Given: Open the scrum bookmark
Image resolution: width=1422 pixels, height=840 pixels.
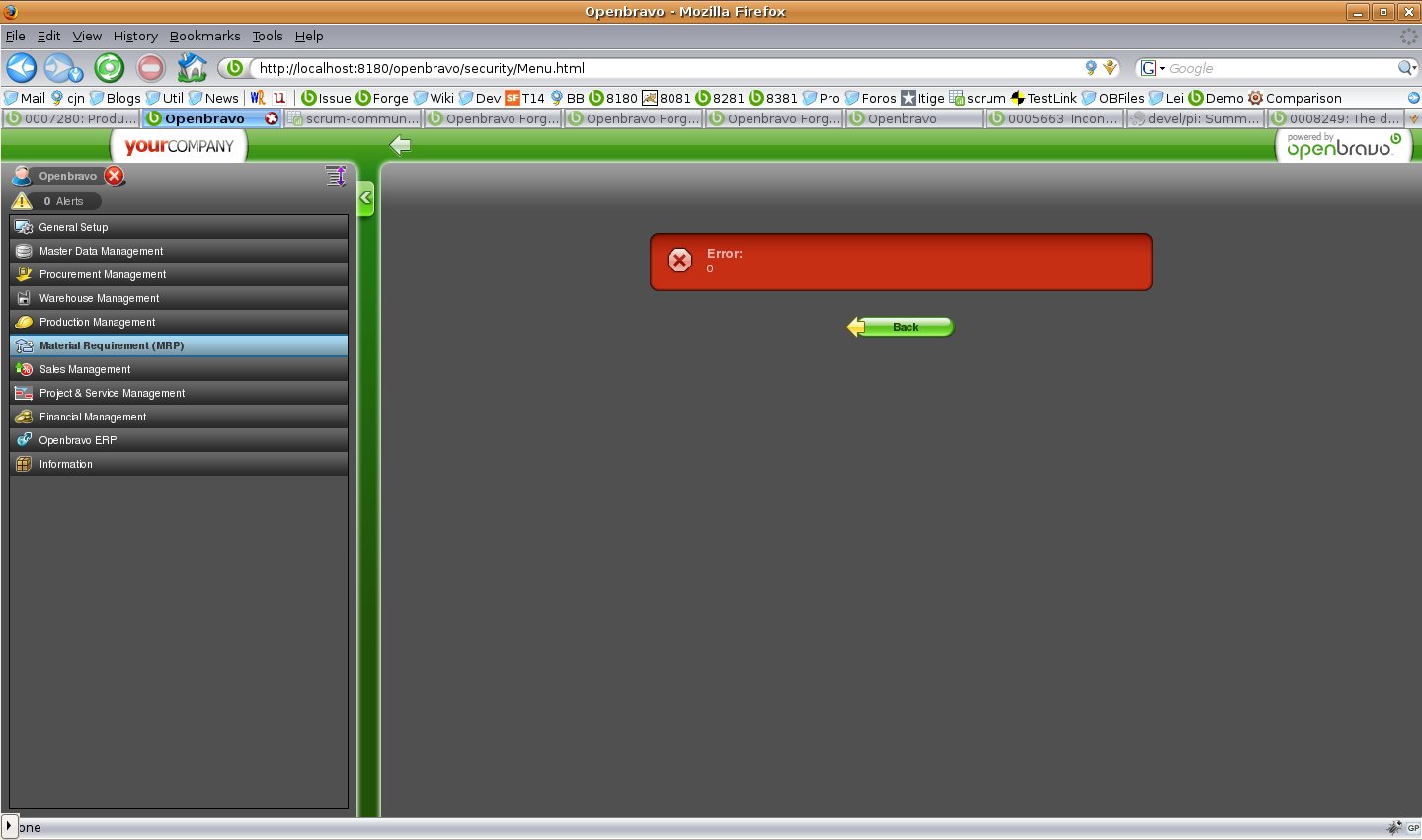Looking at the screenshot, I should click(978, 98).
